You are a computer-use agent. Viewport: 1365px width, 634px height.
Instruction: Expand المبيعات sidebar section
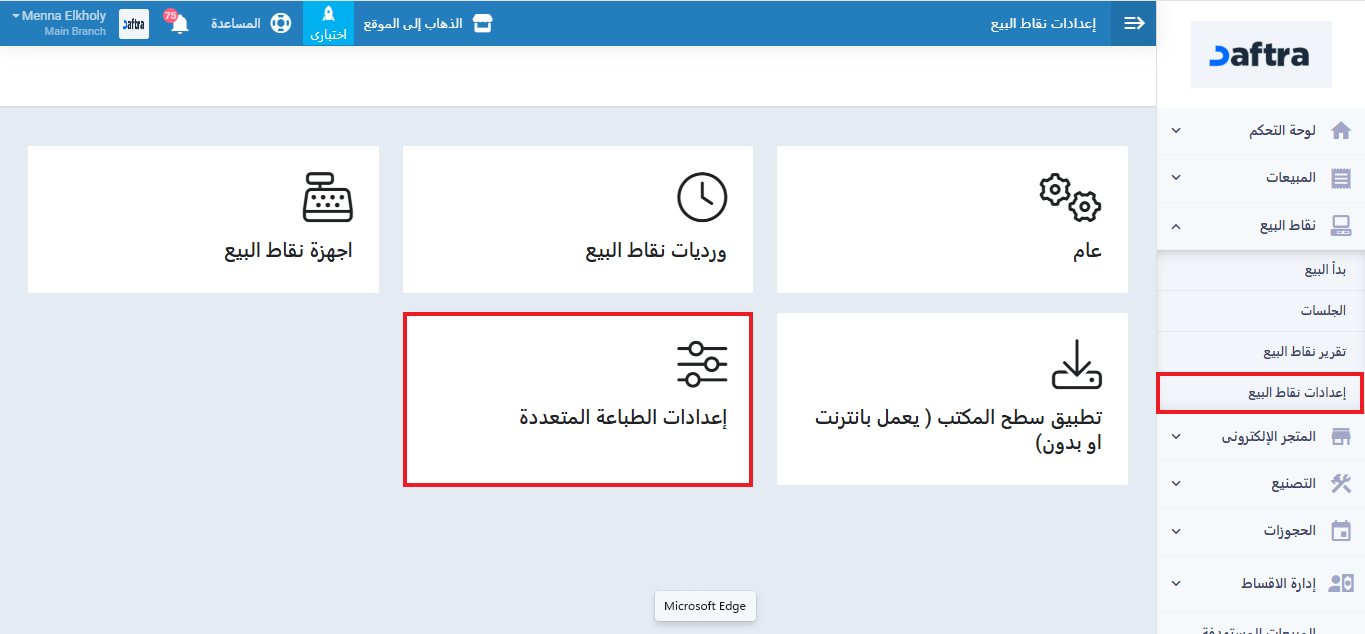(x=1260, y=178)
